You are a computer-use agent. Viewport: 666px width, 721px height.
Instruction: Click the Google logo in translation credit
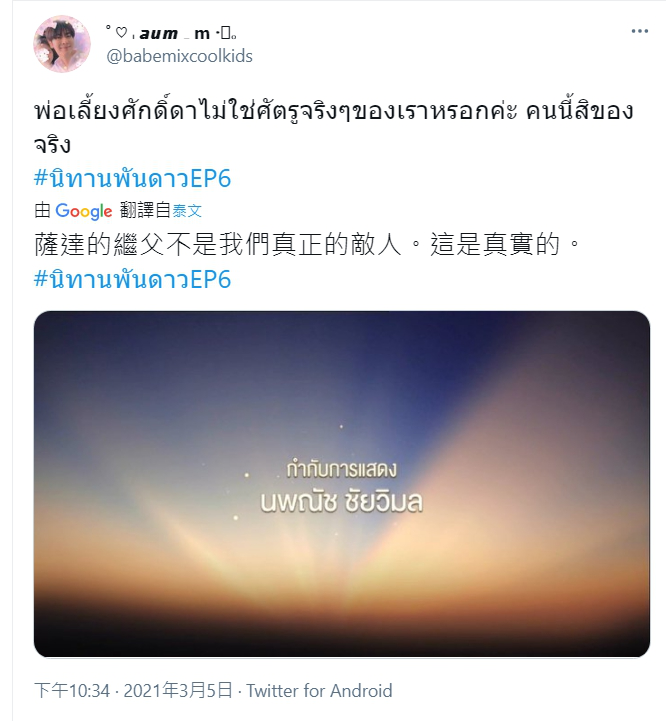[83, 211]
